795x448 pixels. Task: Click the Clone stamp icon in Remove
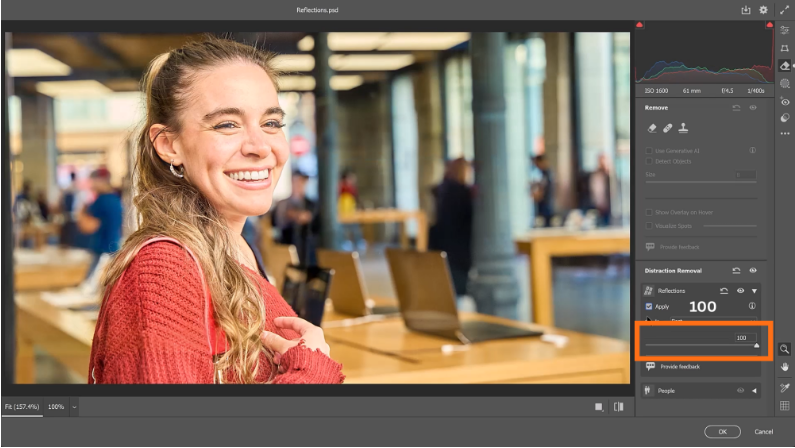click(683, 128)
